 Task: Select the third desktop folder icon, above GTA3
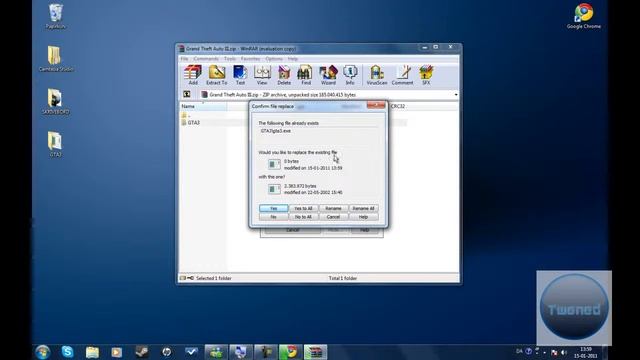(55, 102)
